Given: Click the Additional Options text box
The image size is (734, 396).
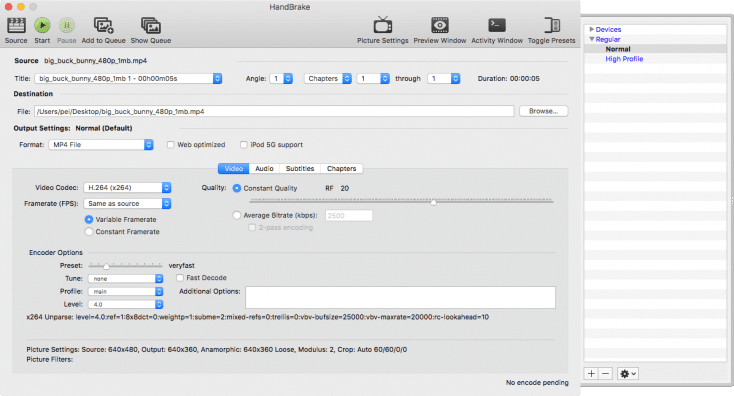Looking at the screenshot, I should pyautogui.click(x=400, y=297).
